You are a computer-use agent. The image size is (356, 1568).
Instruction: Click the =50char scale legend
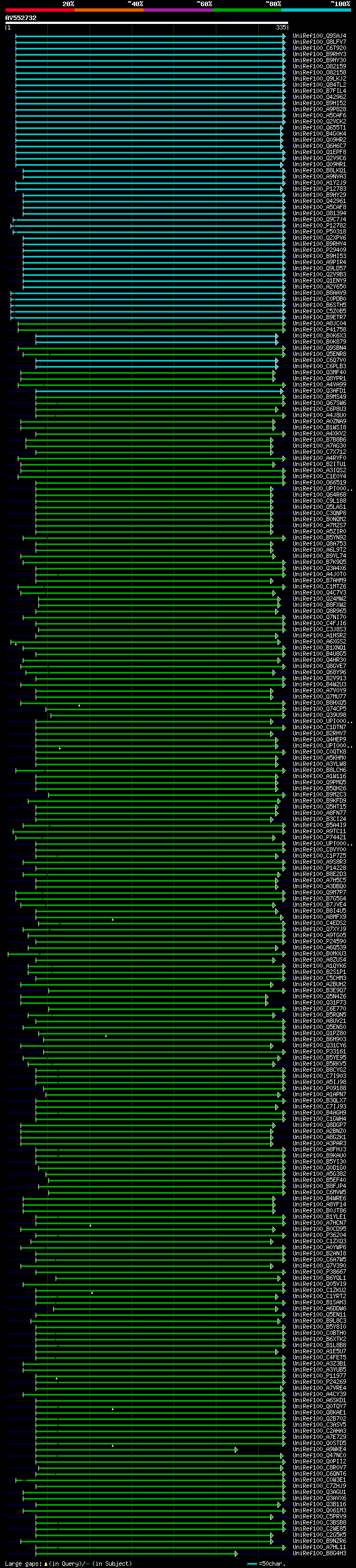[x=266, y=1563]
